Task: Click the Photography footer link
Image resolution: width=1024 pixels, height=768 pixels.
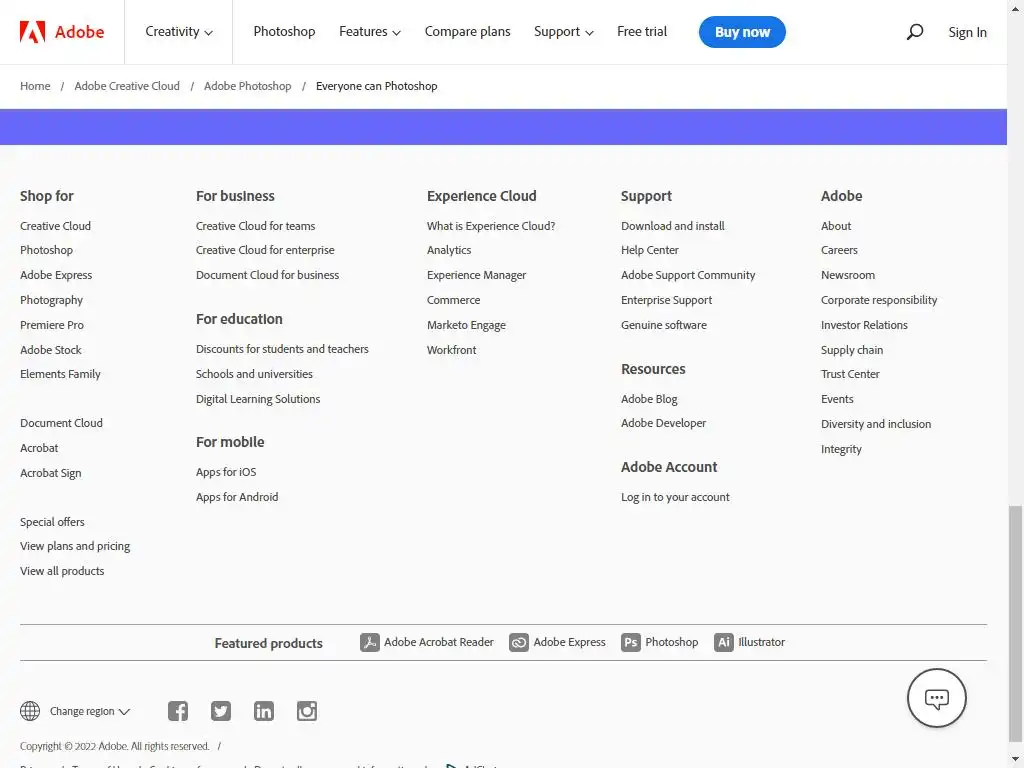Action: point(52,300)
